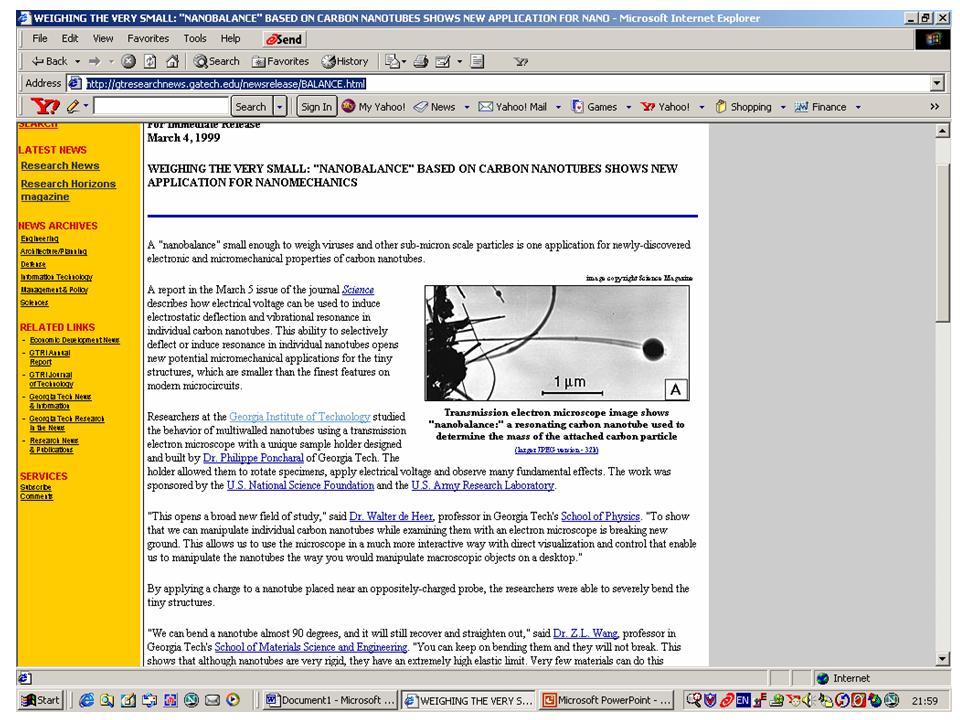This screenshot has height=720, width=960.
Task: Open the Help menu
Action: [x=230, y=39]
